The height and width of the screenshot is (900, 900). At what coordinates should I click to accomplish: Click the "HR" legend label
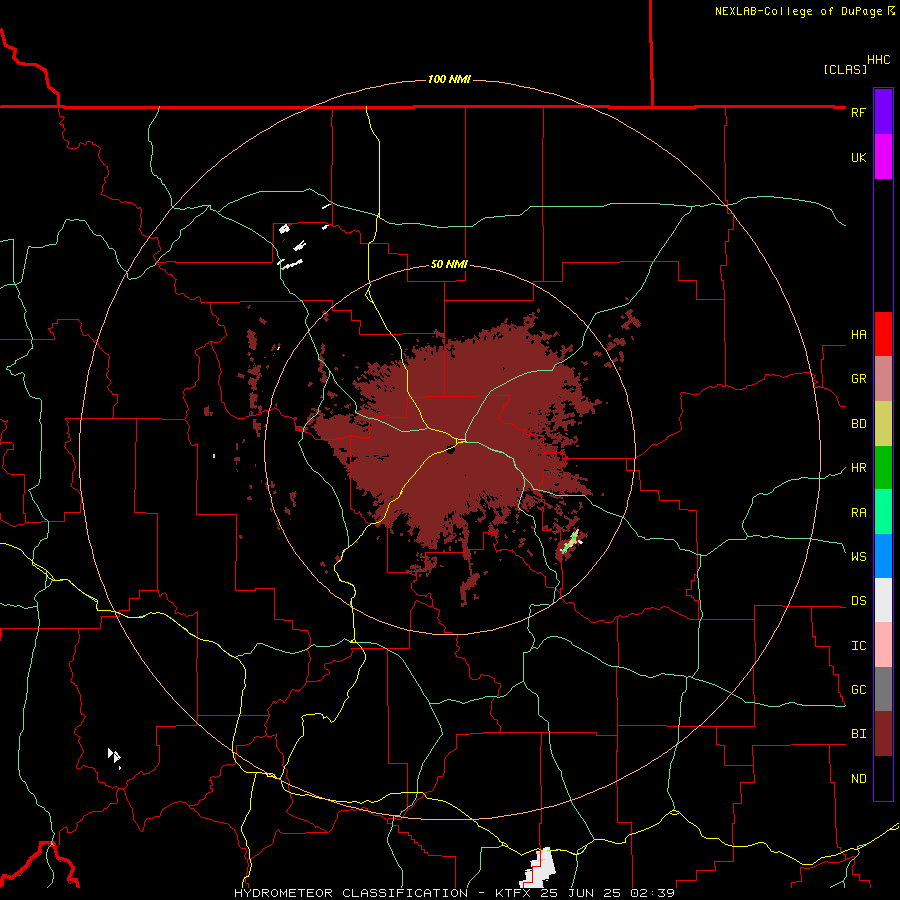(859, 468)
